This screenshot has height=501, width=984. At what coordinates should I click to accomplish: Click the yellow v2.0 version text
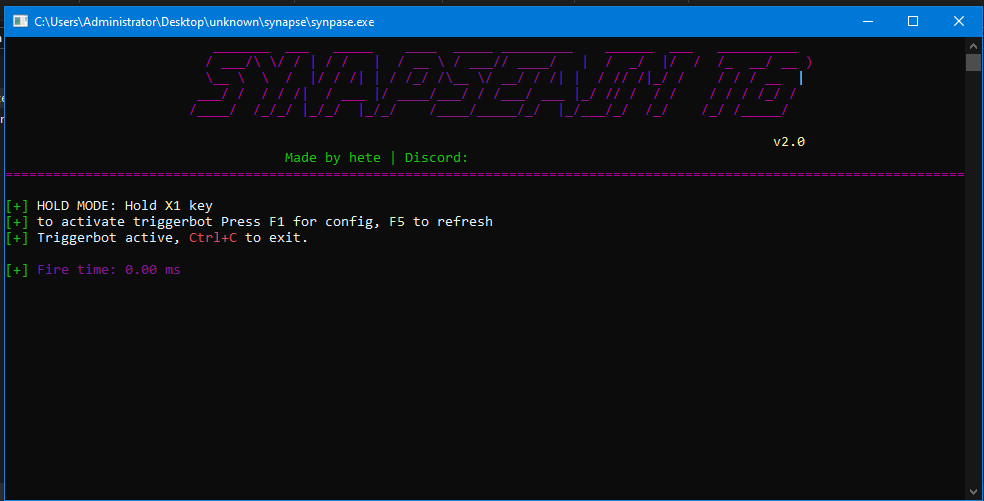pyautogui.click(x=788, y=142)
